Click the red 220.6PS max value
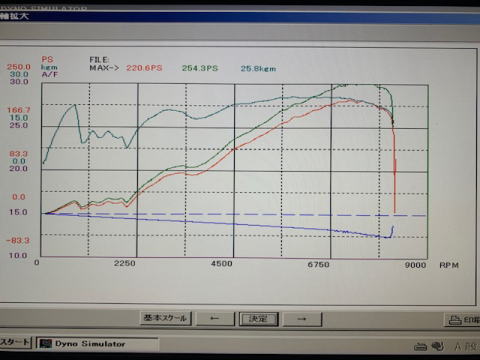Screen dimensions: 480x360 click(x=144, y=68)
